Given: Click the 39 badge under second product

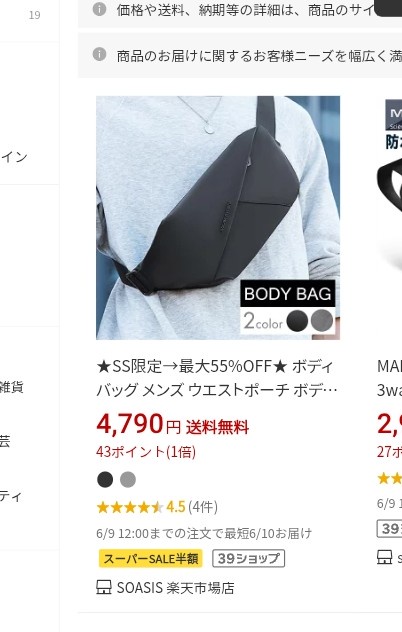Looking at the screenshot, I should (389, 528).
